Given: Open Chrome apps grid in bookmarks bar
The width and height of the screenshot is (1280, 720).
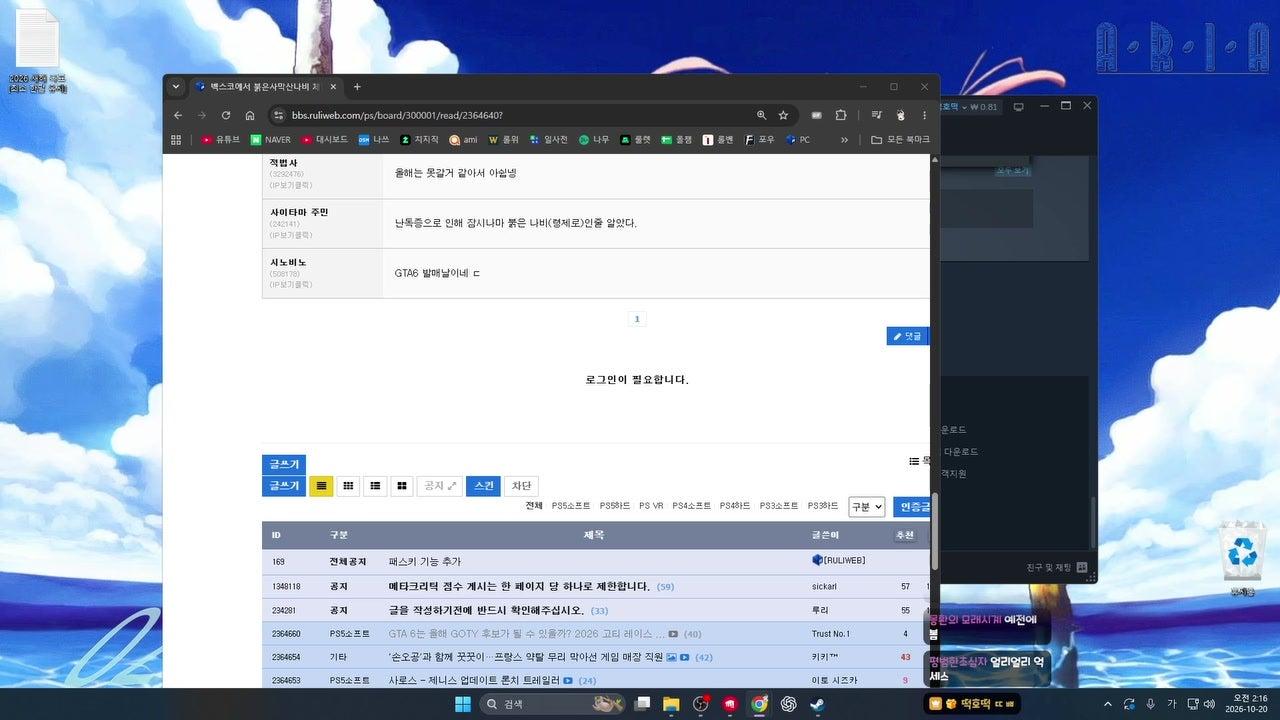Looking at the screenshot, I should 176,140.
